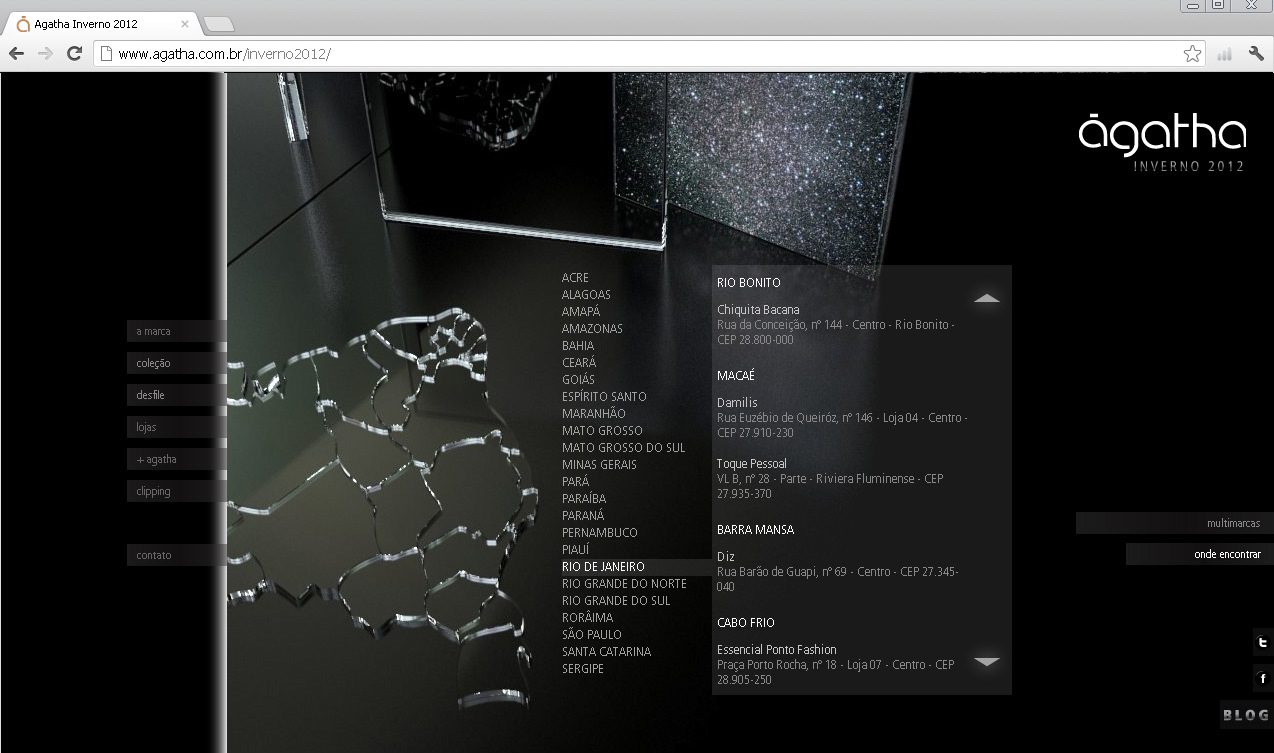Screen dimensions: 1274x753
Task: Choose ACRE in state list
Action: [575, 278]
